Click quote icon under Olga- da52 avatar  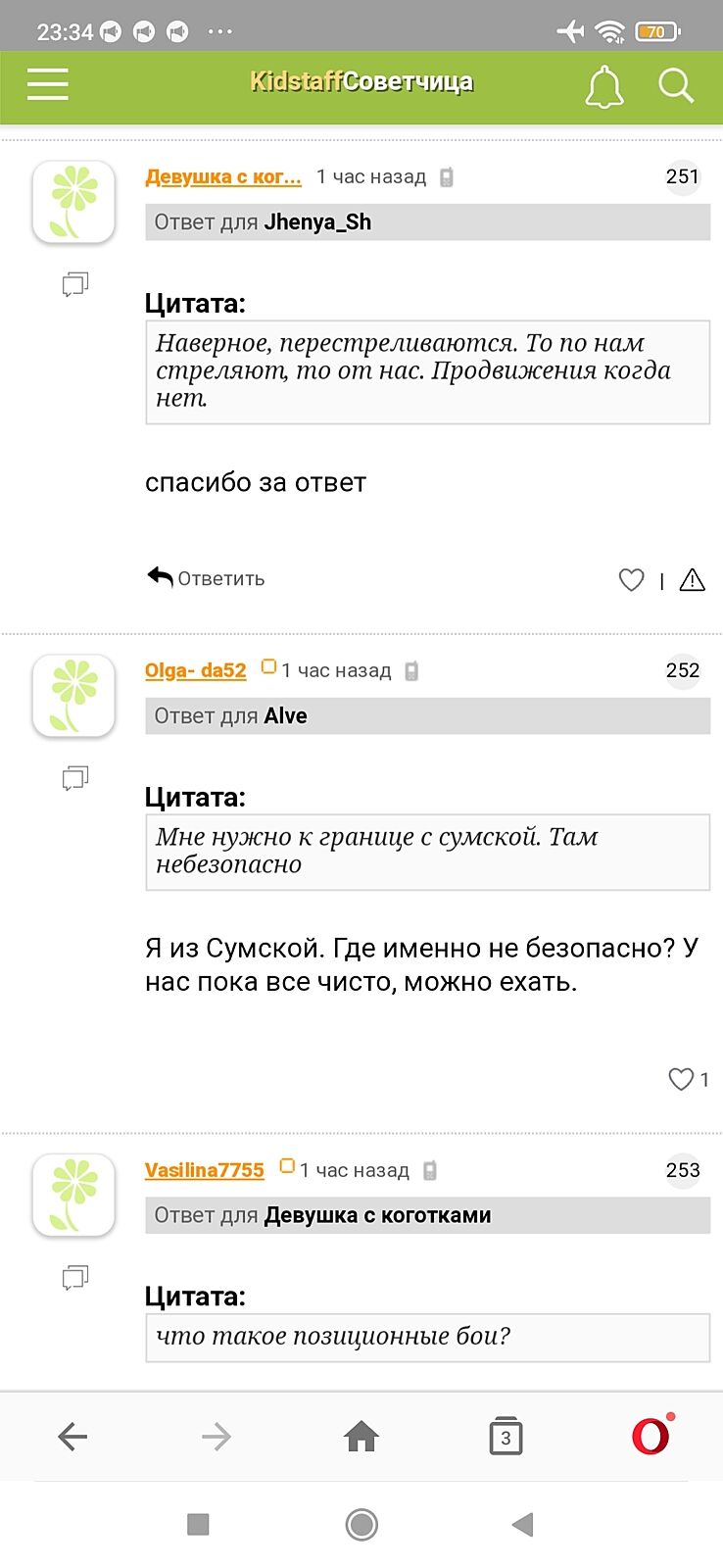74,778
